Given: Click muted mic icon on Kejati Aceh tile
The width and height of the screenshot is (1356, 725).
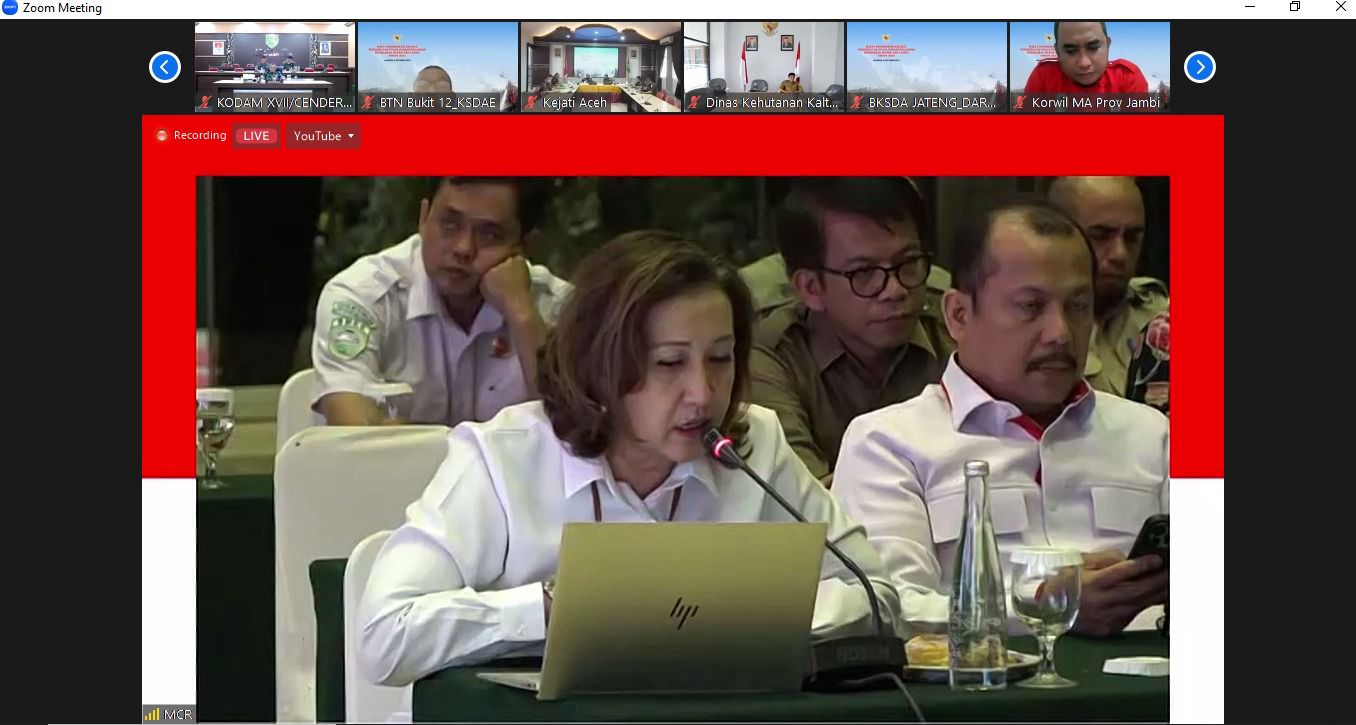Looking at the screenshot, I should pyautogui.click(x=532, y=102).
